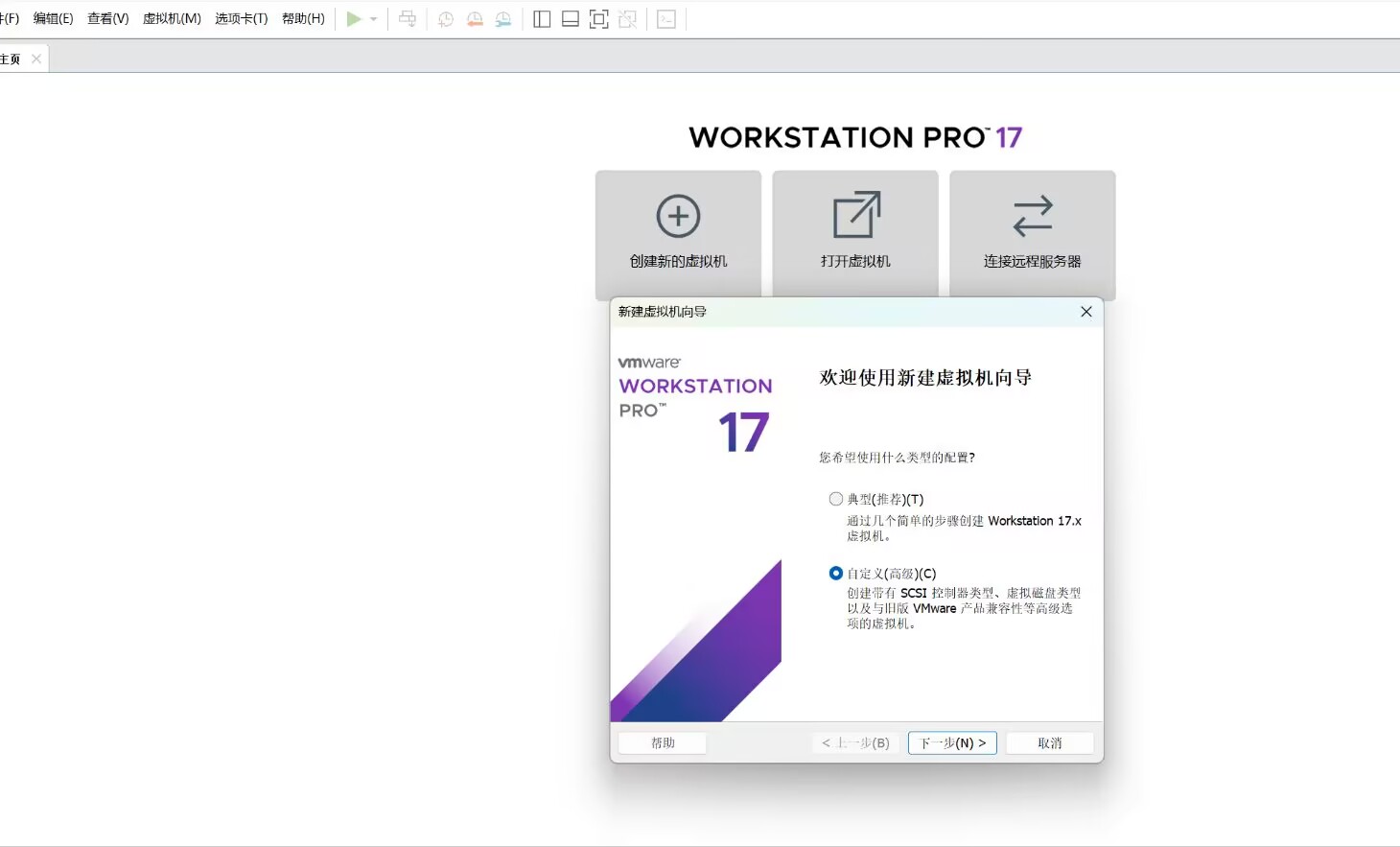This screenshot has height=847, width=1400.
Task: Open the 查看(V) menu
Action: 108,18
